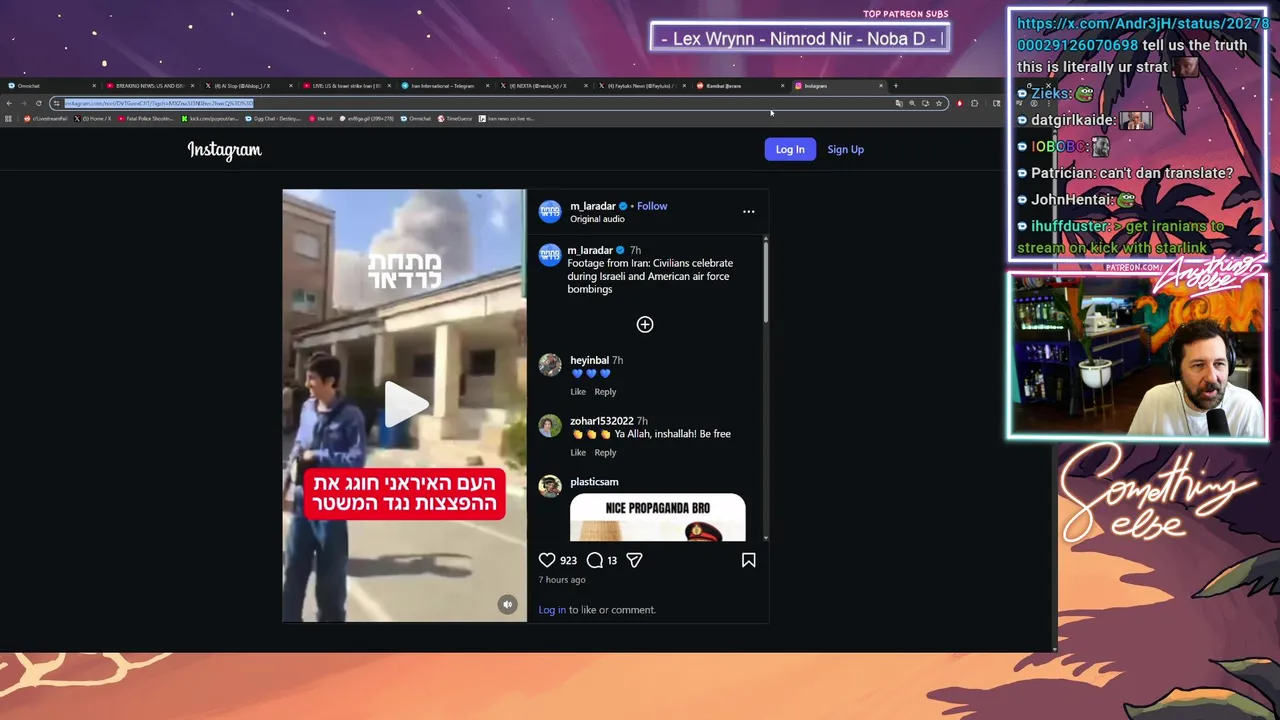Open plasticsam's profile name
Screen dimensions: 1280x720
(594, 482)
